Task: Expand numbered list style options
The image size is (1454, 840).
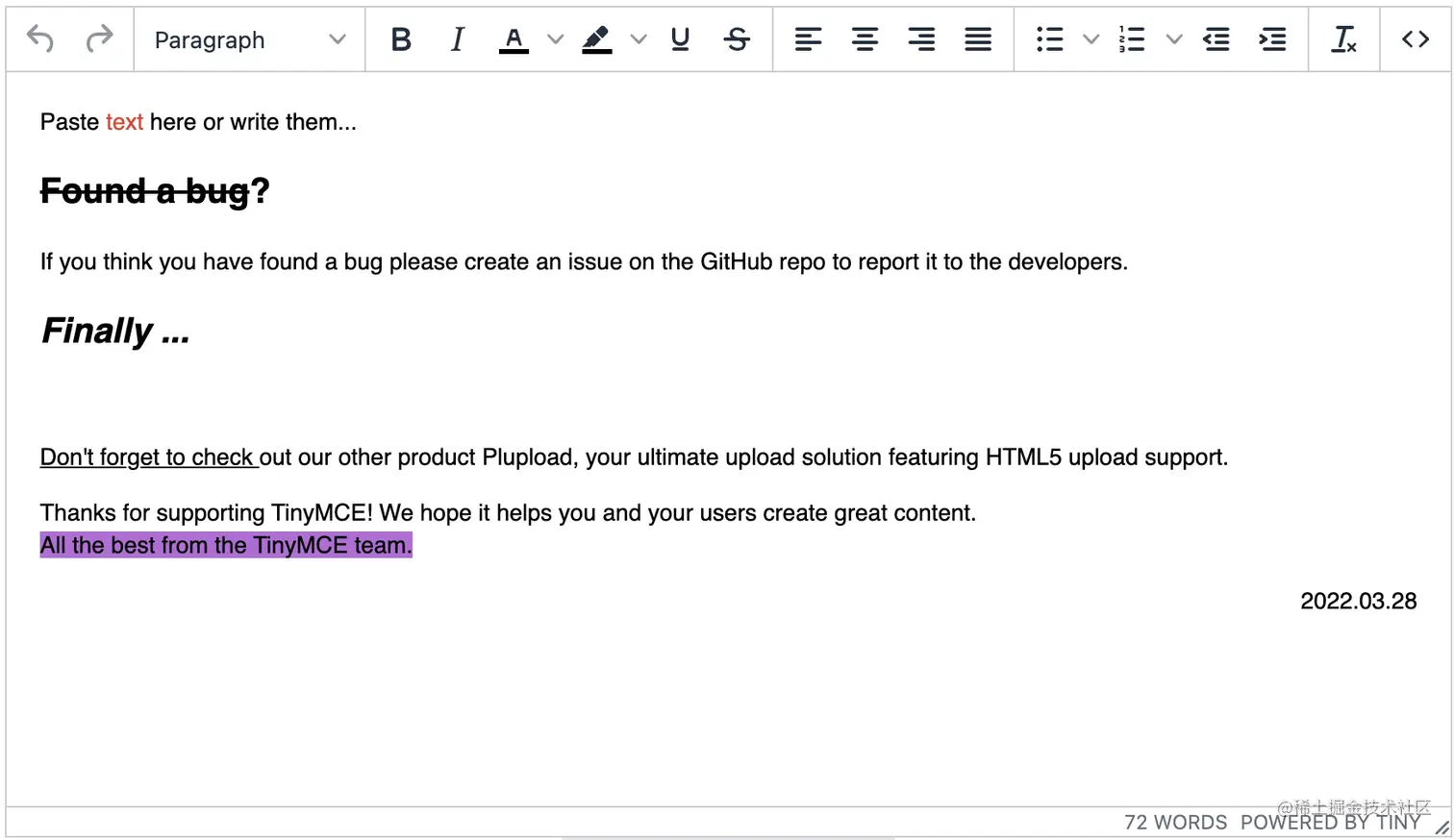Action: click(1173, 39)
